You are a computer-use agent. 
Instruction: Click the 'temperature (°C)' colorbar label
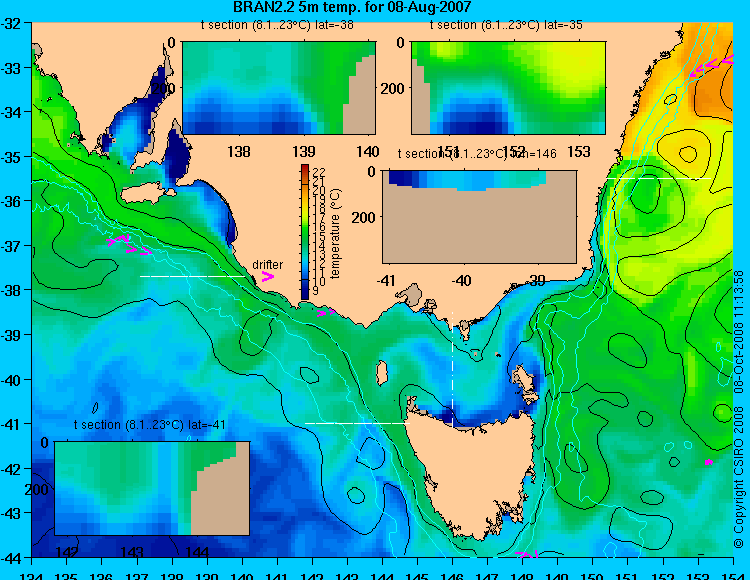point(335,233)
